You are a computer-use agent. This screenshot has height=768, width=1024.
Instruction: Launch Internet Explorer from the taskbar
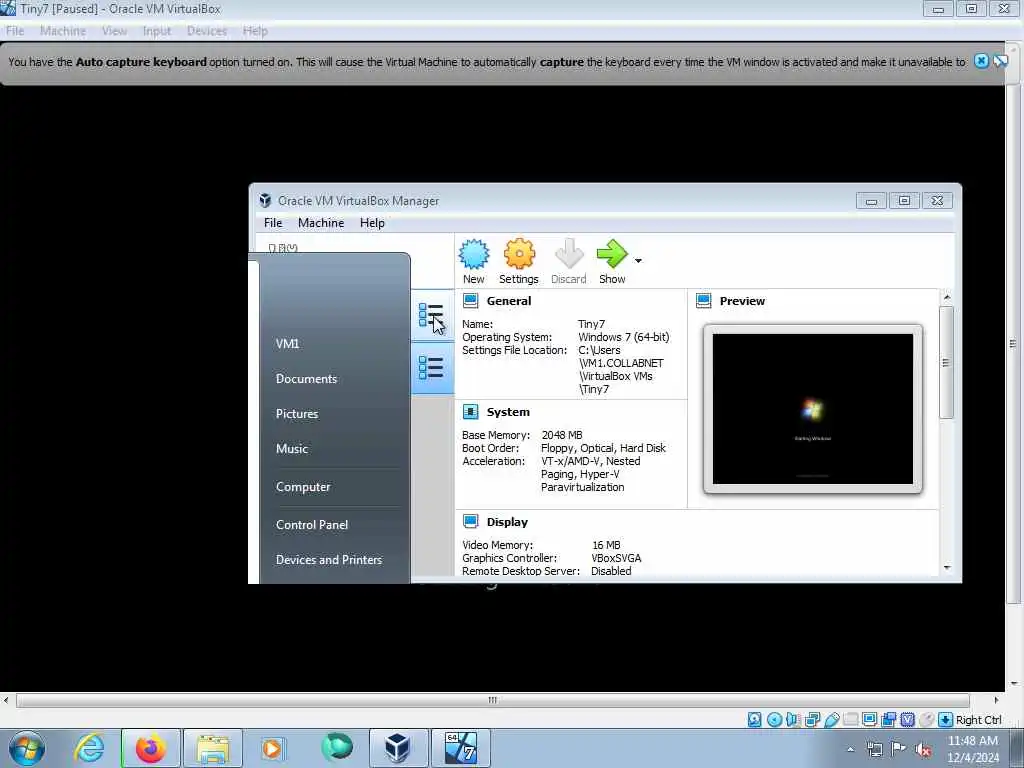(x=89, y=748)
